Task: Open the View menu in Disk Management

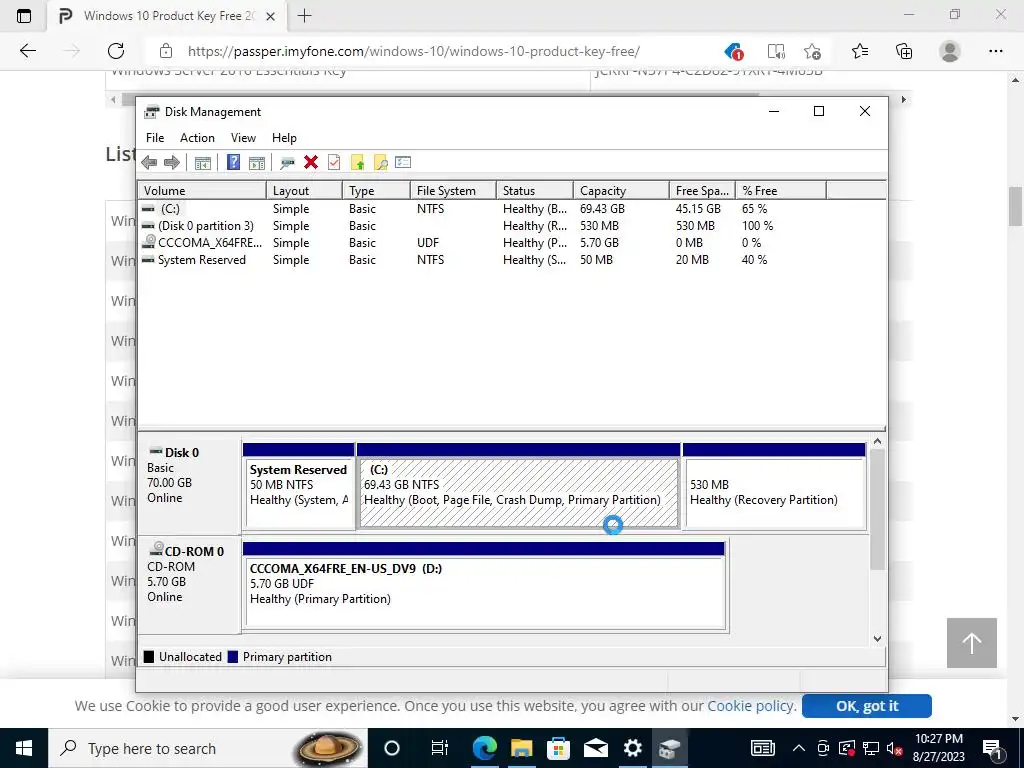Action: pyautogui.click(x=243, y=138)
